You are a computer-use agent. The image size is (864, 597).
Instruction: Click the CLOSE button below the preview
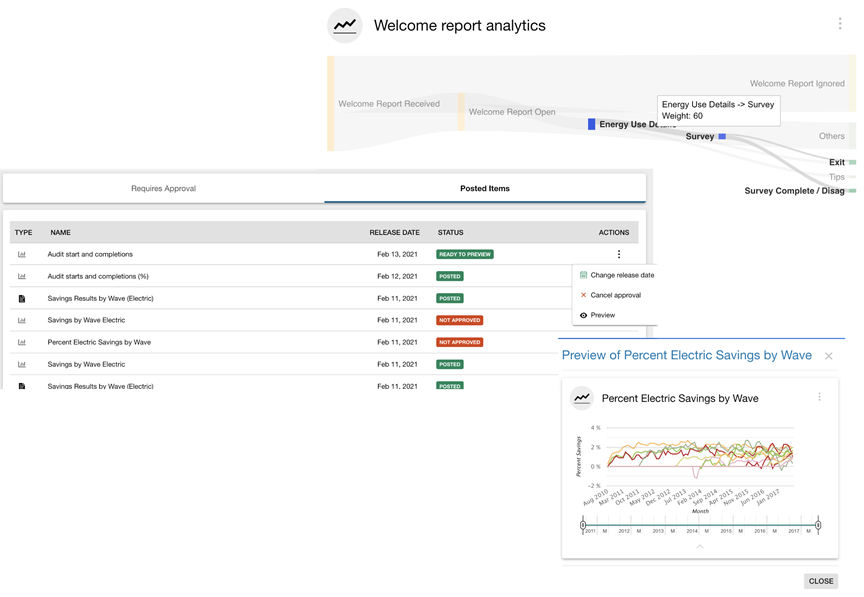tap(820, 581)
